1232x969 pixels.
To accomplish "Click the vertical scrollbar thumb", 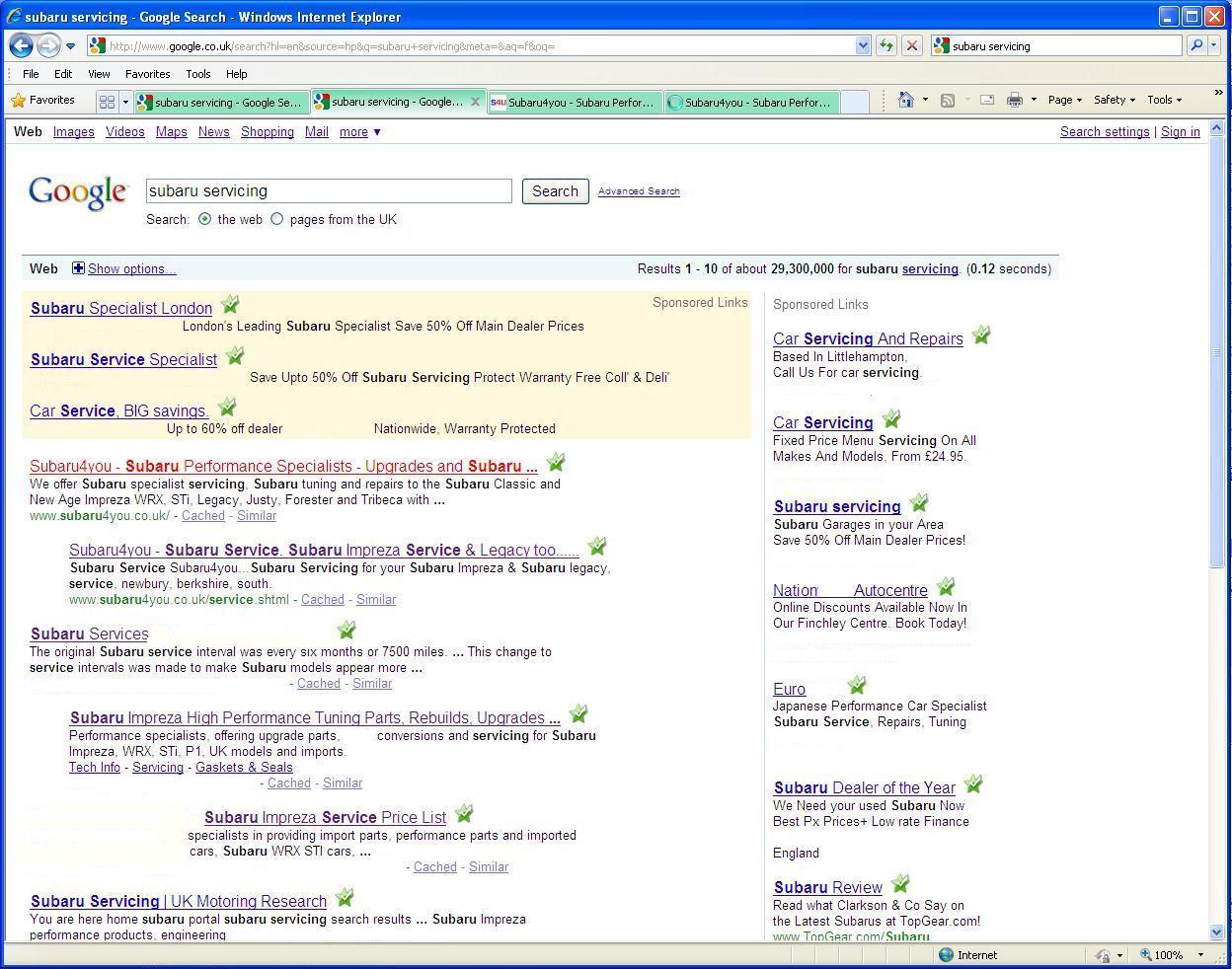I will (1215, 351).
